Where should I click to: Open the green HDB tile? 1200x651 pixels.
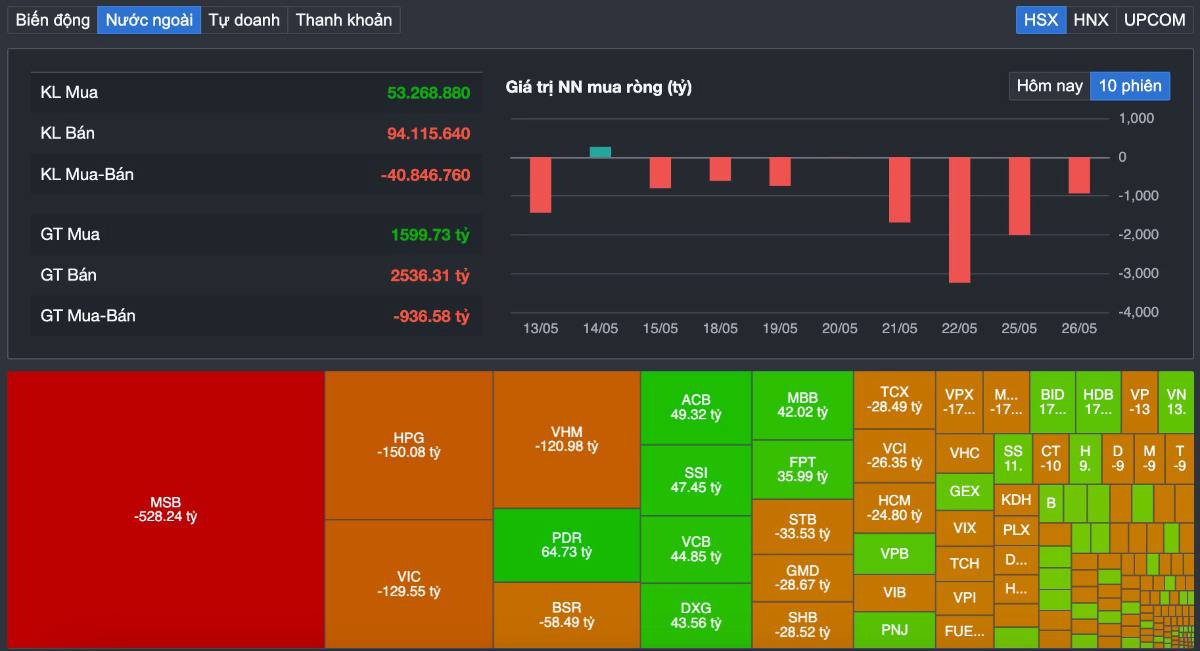click(1098, 402)
